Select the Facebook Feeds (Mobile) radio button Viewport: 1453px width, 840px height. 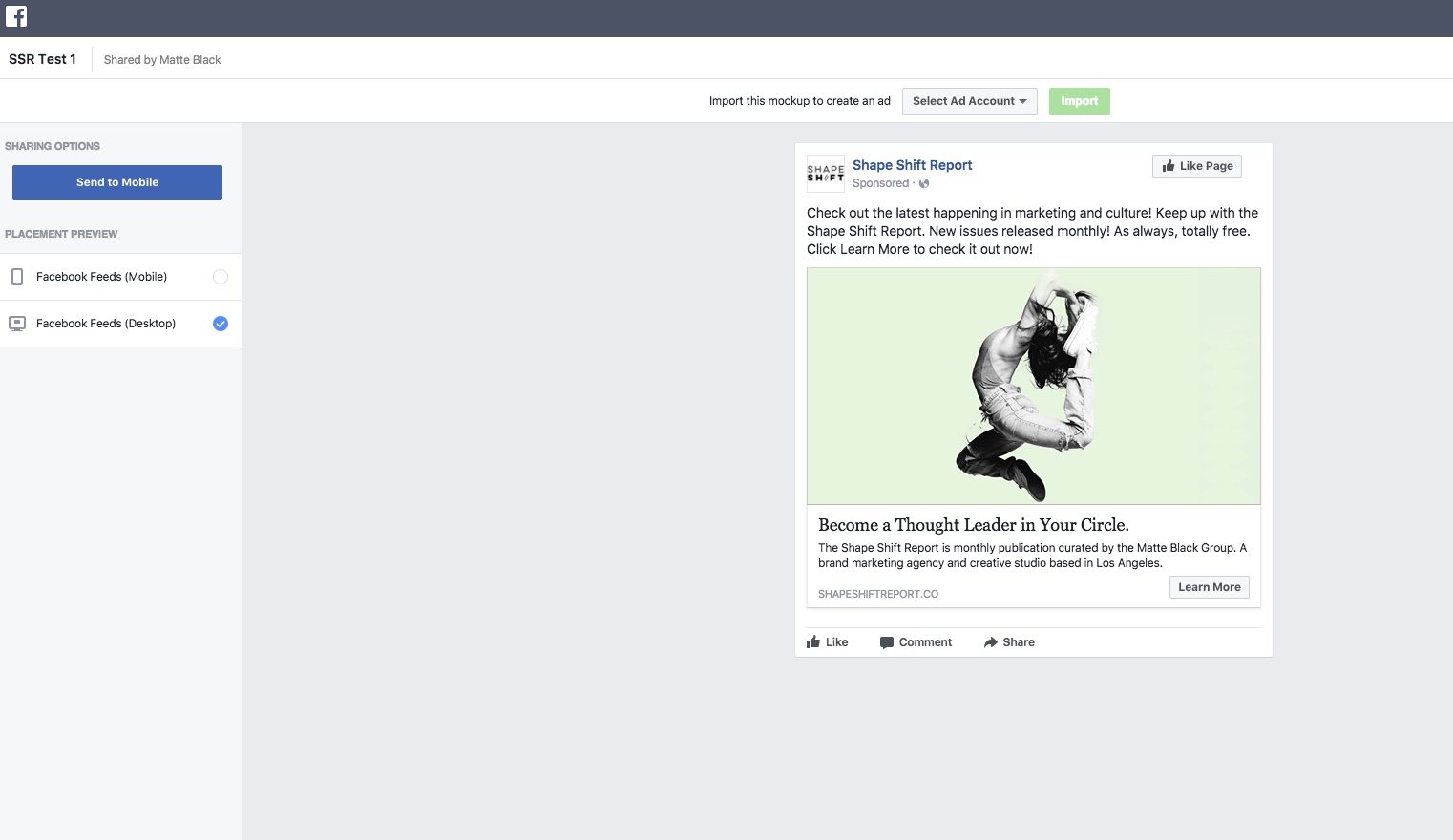pos(221,277)
